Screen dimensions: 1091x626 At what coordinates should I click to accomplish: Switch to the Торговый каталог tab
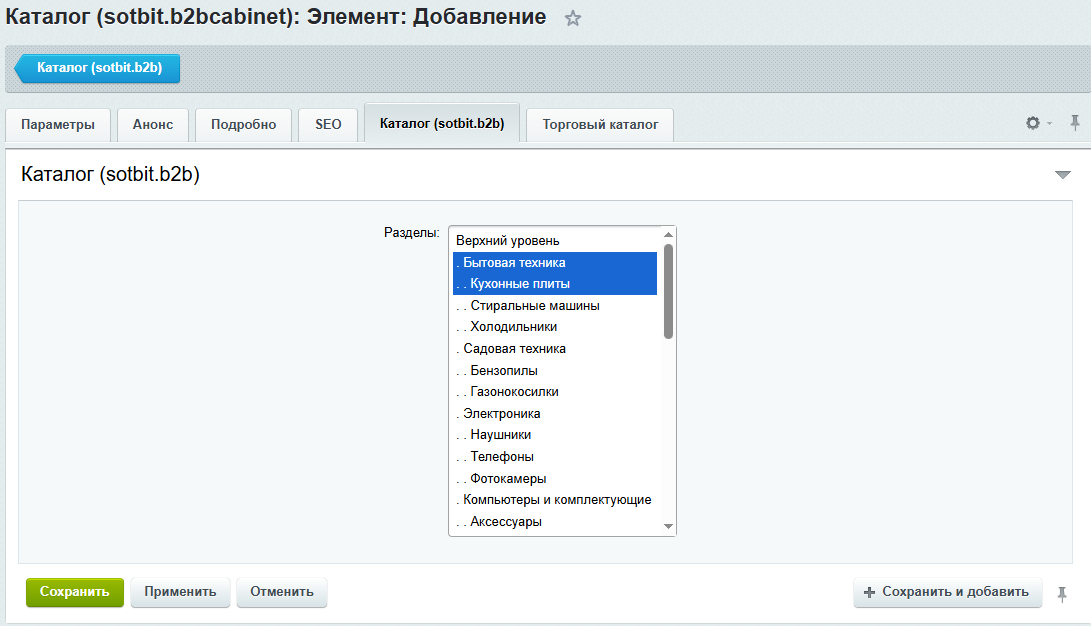pyautogui.click(x=600, y=125)
